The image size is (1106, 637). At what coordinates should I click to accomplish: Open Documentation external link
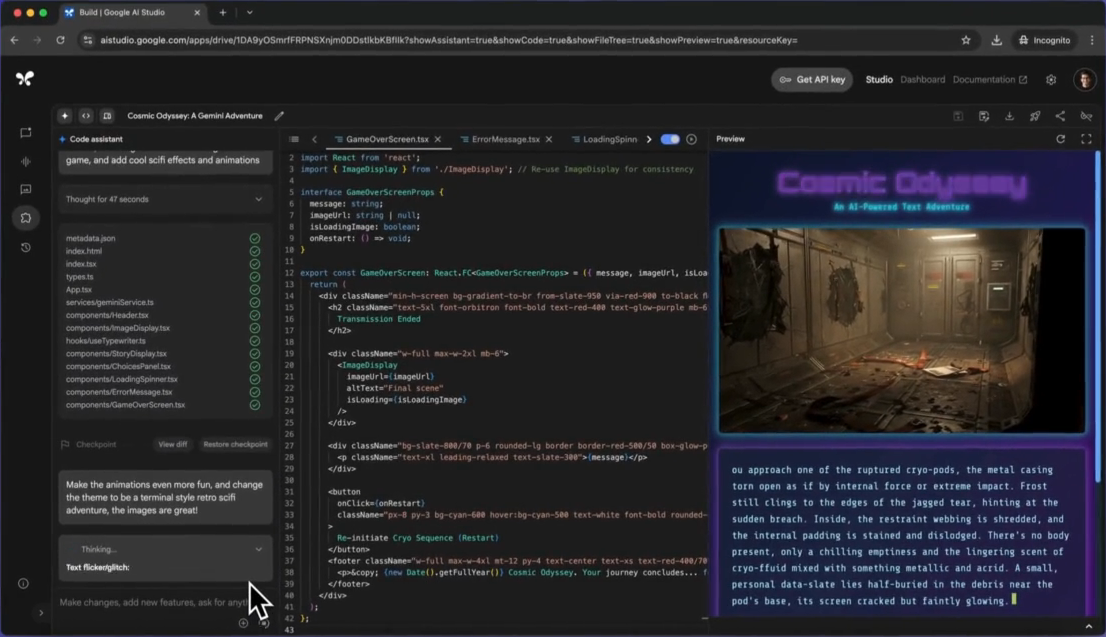pos(990,80)
